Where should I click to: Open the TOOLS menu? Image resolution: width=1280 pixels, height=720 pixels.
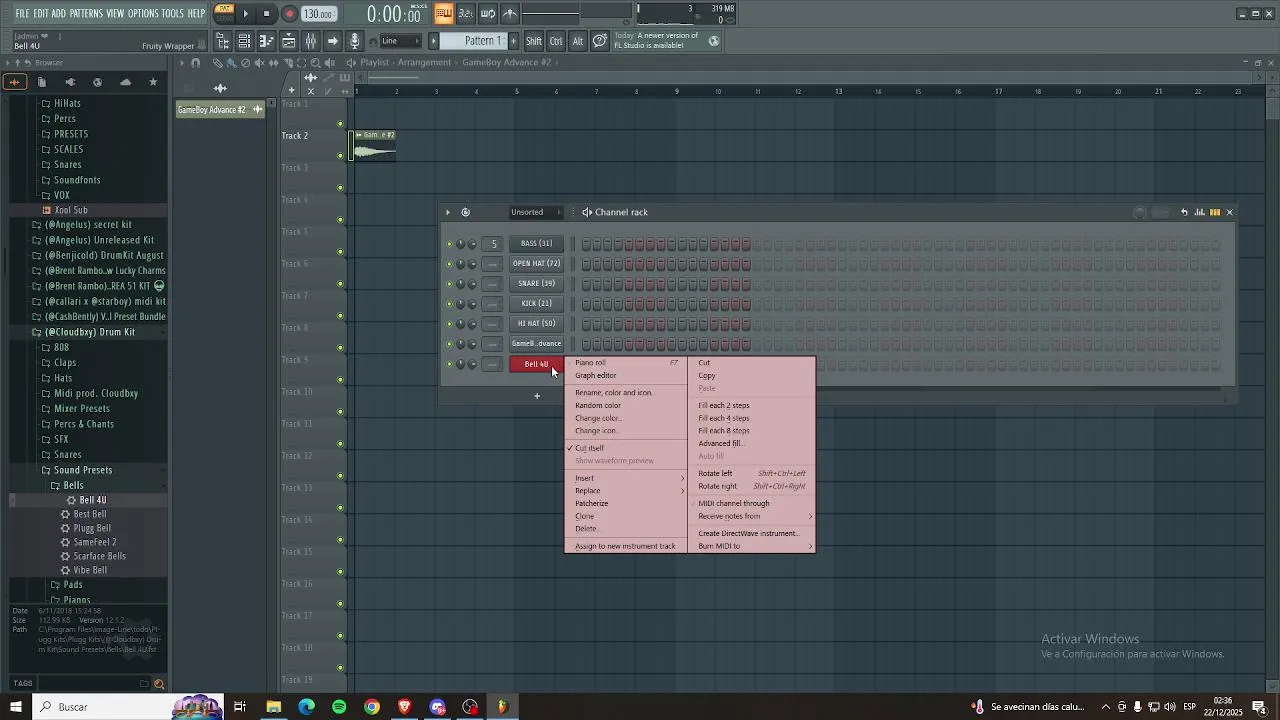click(x=173, y=13)
